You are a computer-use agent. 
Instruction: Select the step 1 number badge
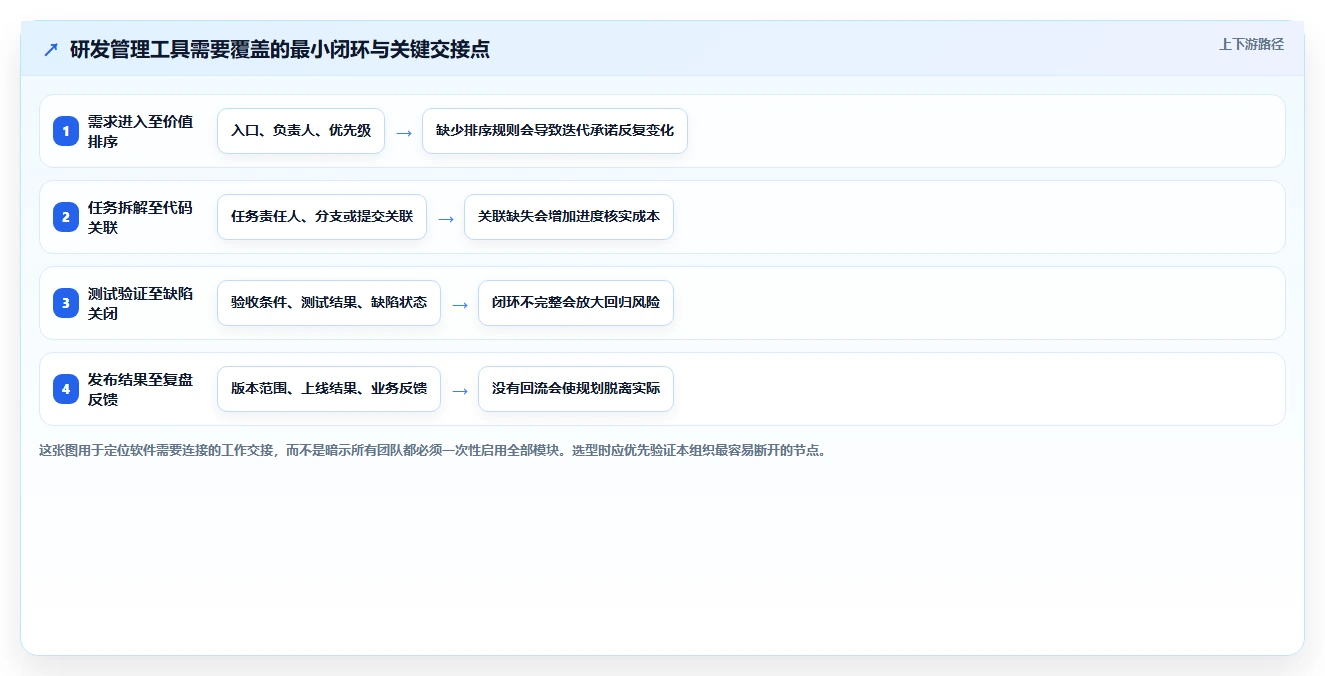pyautogui.click(x=66, y=131)
